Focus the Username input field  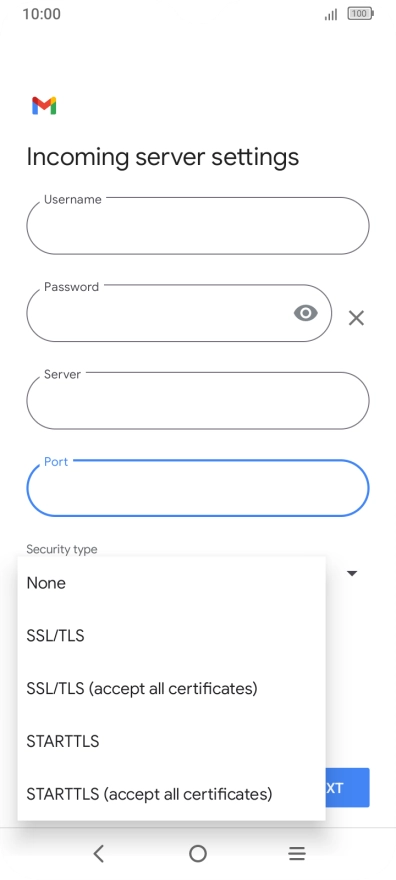click(x=198, y=226)
